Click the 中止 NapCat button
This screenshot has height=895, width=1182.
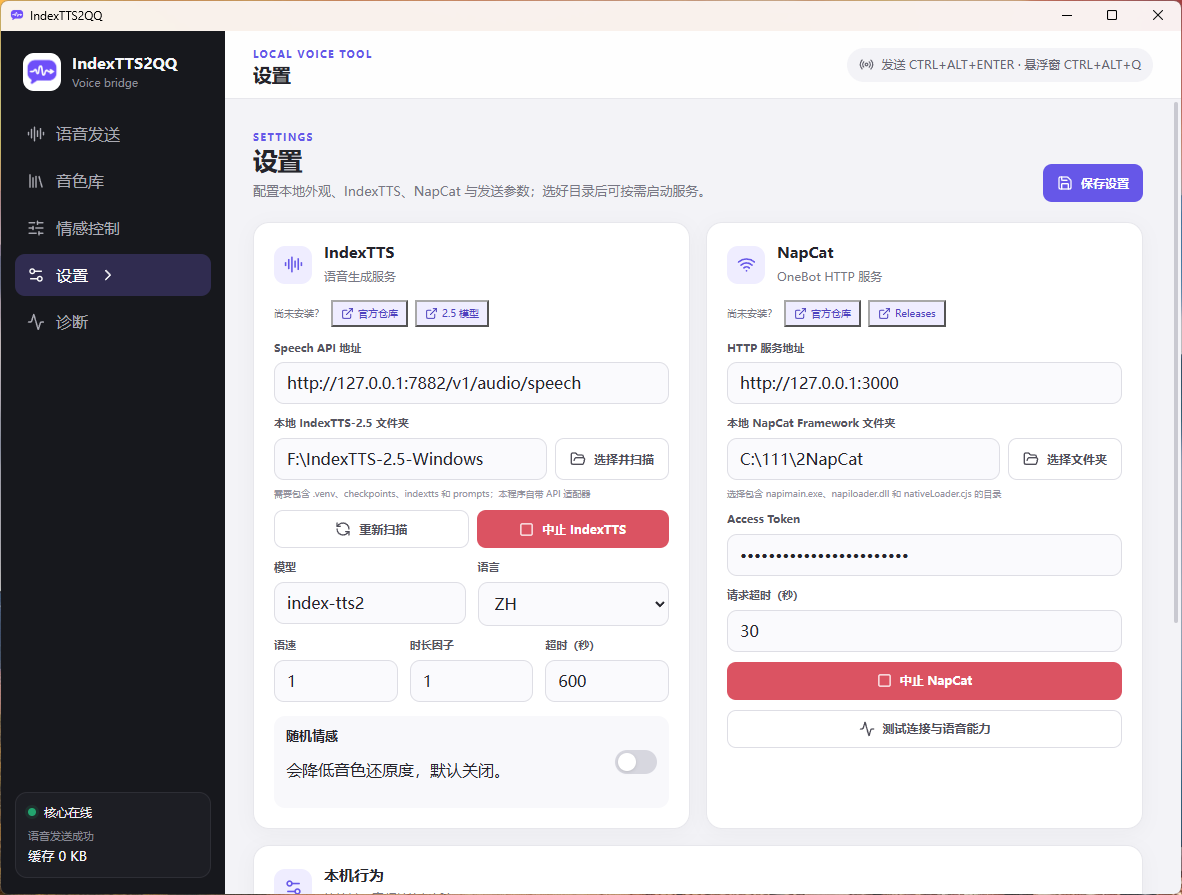pos(924,681)
